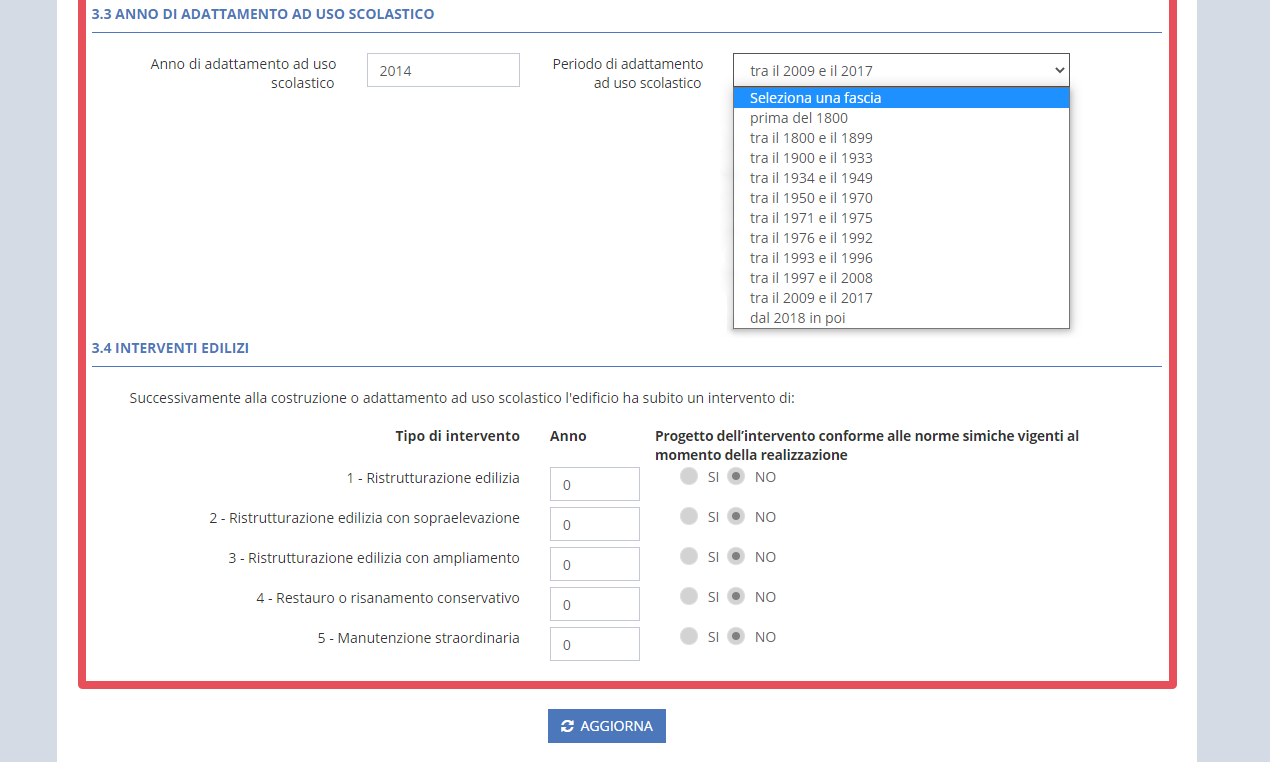Click the Anno di adattamento input field
Screen dimensions: 1270x762
point(443,71)
